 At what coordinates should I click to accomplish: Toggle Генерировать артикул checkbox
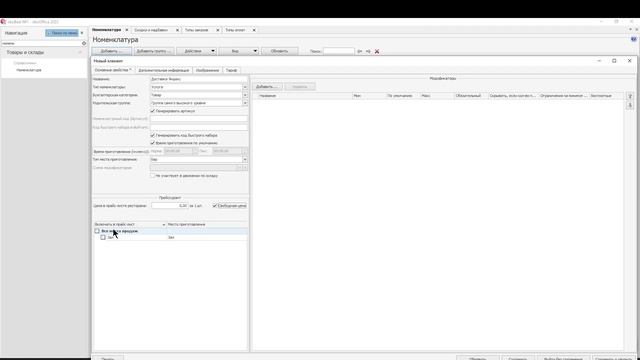click(153, 111)
